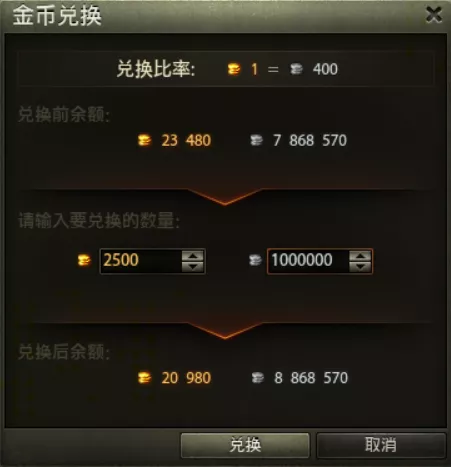The image size is (451, 467).
Task: Close the 金币兑换 dialog
Action: click(x=434, y=15)
